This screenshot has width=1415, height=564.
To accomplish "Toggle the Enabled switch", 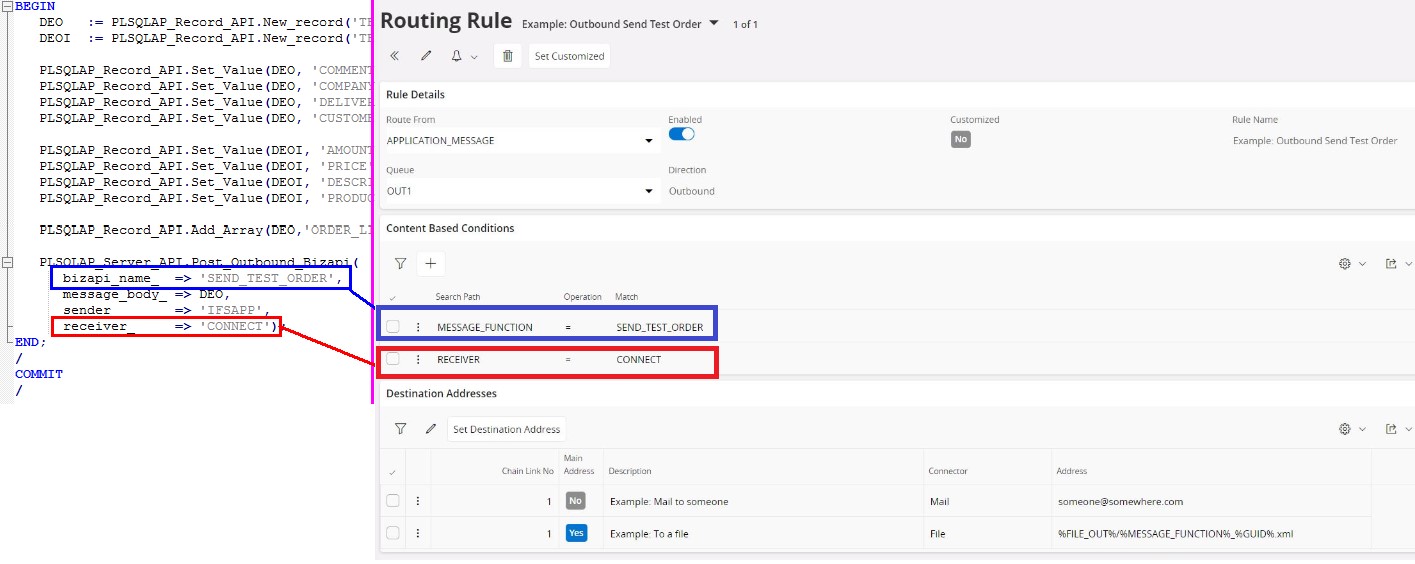I will [x=681, y=134].
